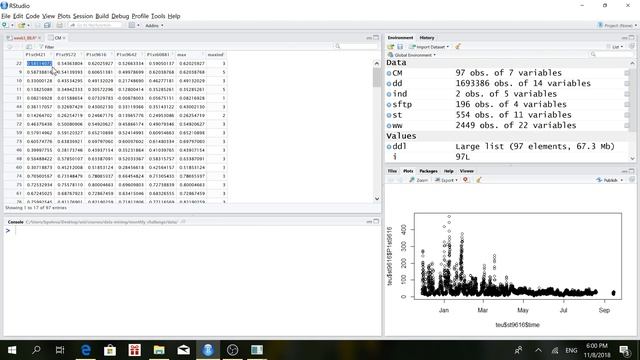Screen dimensions: 640x360
Task: Maximize the source pane
Action: (376, 38)
